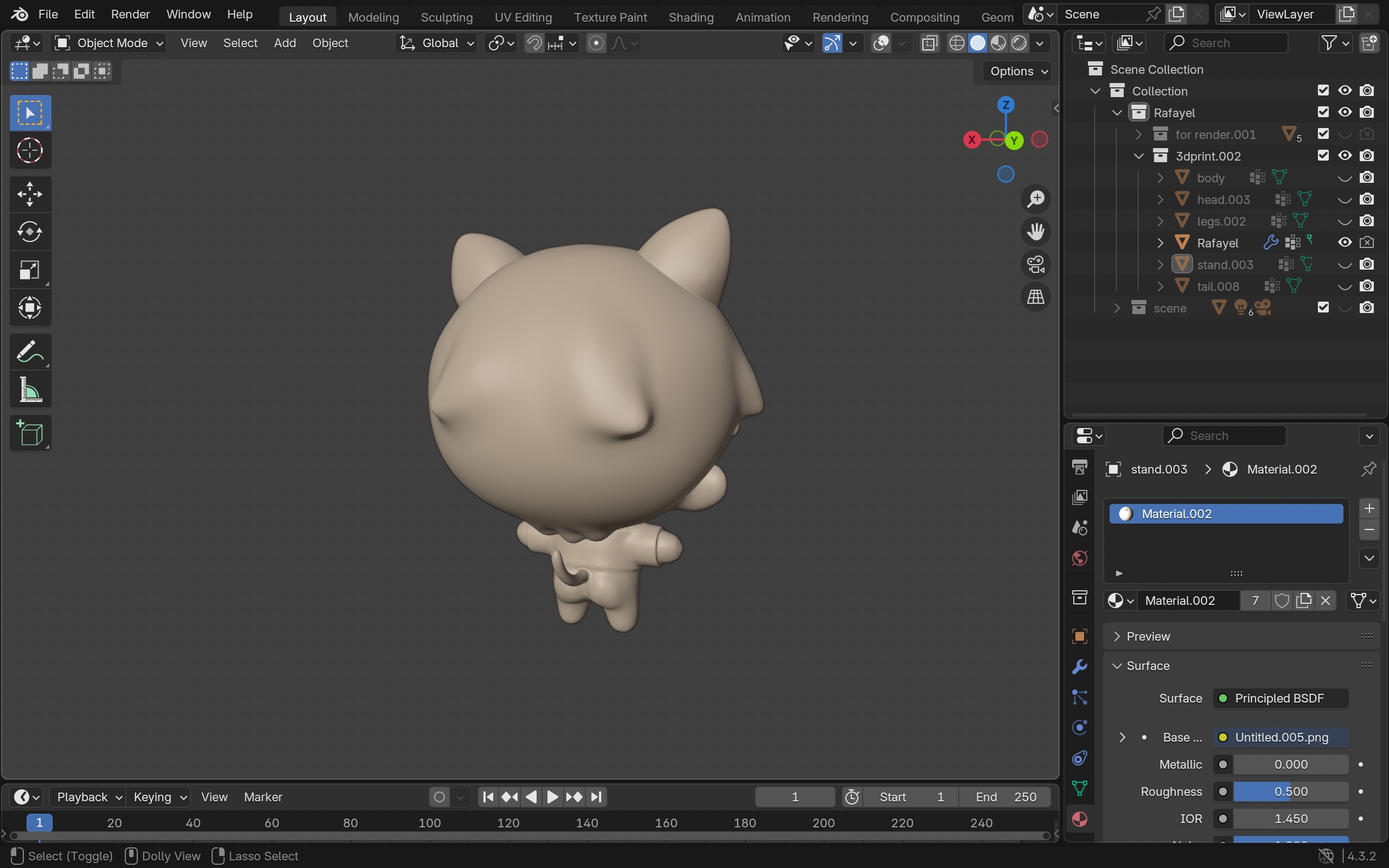Select the Annotate tool
The width and height of the screenshot is (1389, 868).
(30, 352)
